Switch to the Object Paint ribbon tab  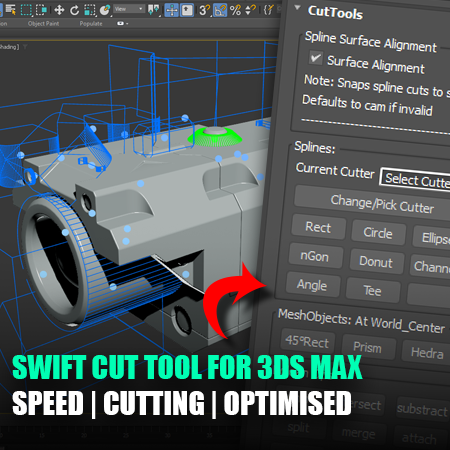(43, 24)
